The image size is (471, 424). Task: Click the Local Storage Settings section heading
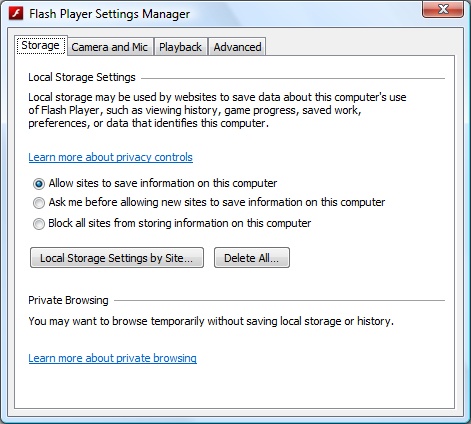click(x=82, y=77)
